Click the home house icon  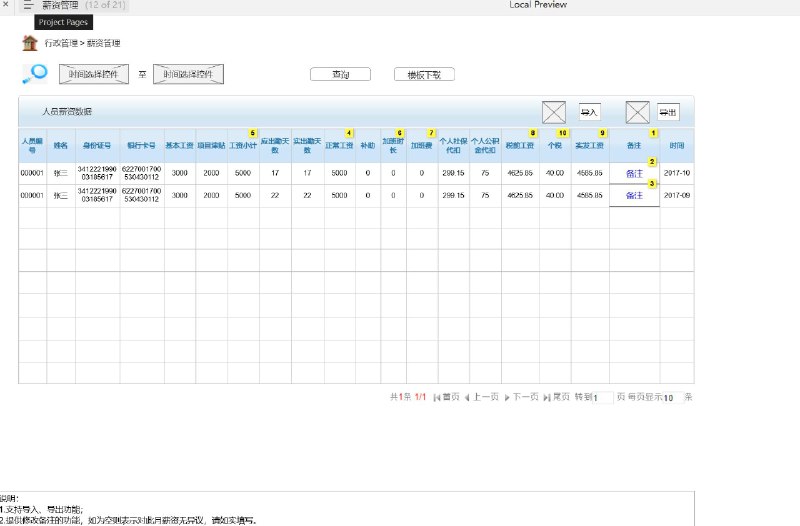[30, 43]
